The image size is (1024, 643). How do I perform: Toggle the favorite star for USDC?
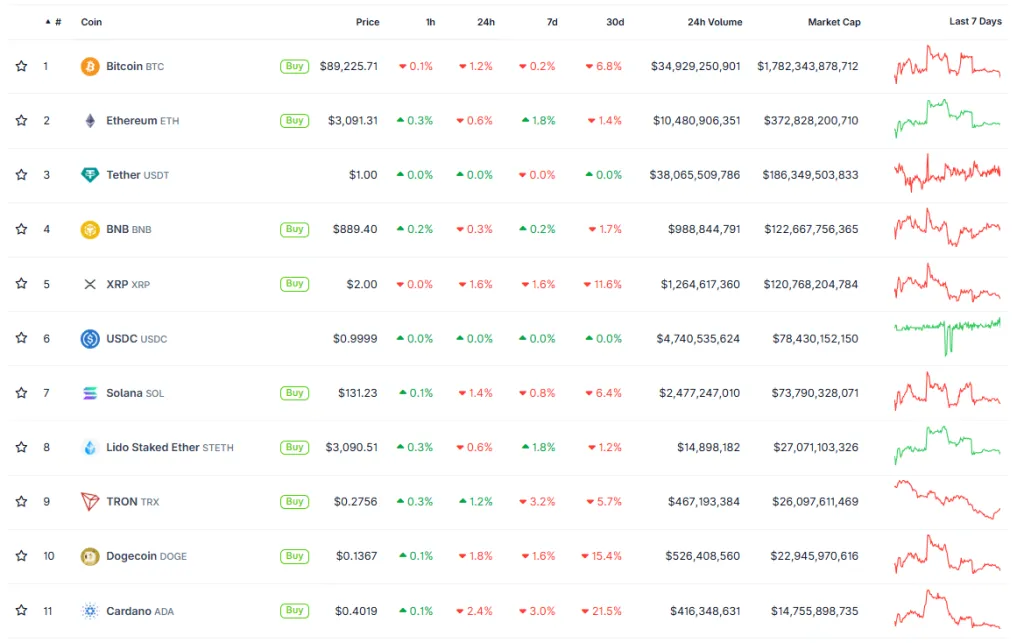pyautogui.click(x=21, y=338)
